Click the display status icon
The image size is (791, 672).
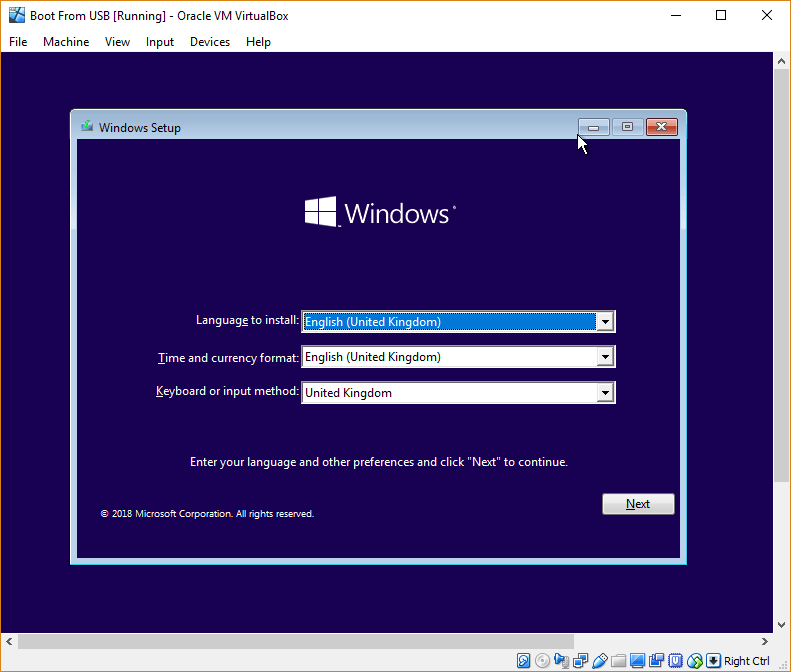pyautogui.click(x=638, y=660)
